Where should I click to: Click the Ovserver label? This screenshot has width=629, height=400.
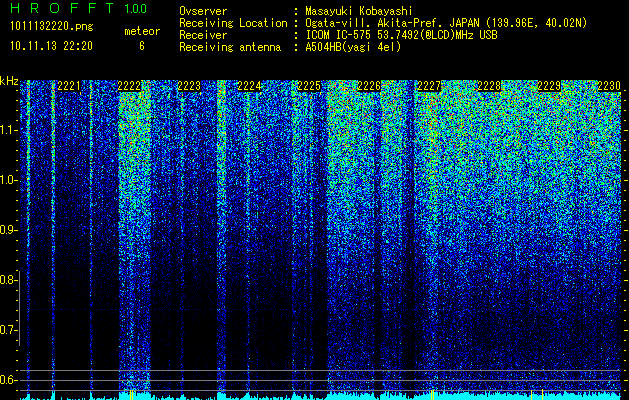point(203,11)
